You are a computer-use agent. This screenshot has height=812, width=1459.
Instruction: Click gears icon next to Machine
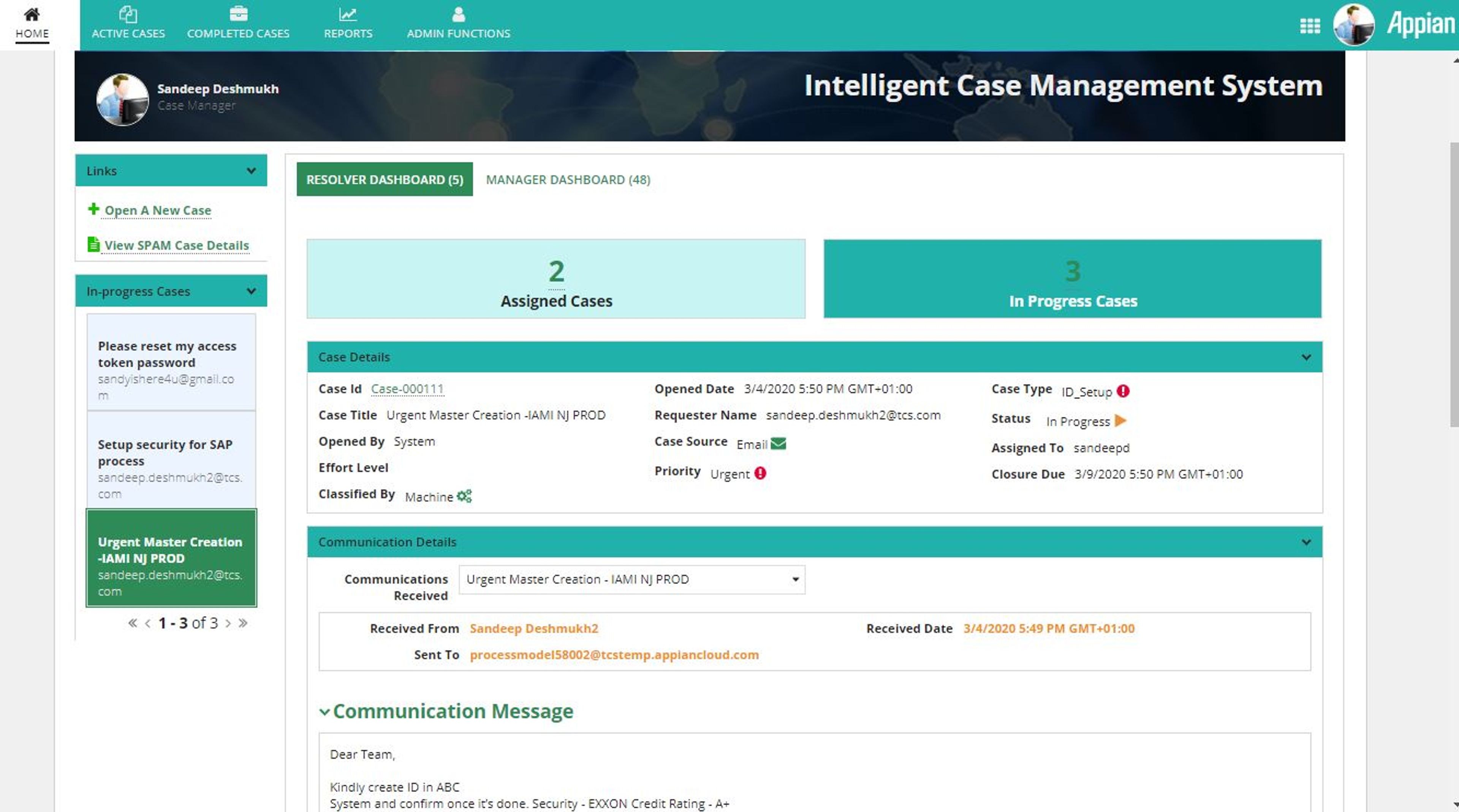464,496
